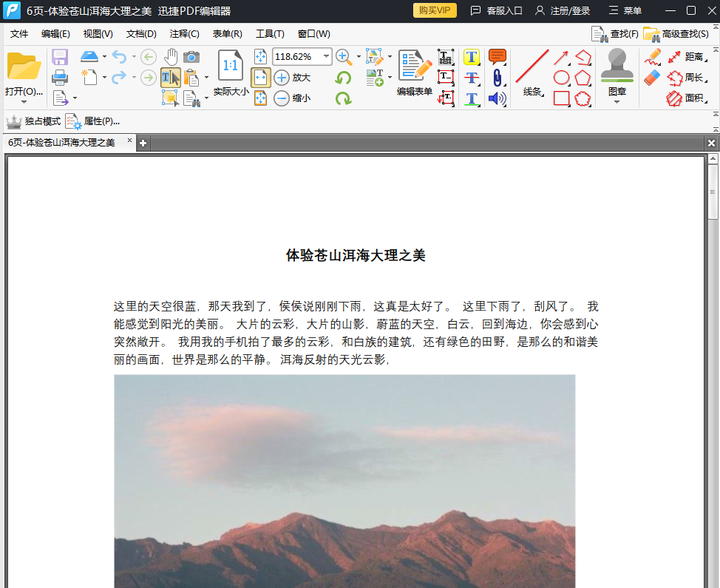Click the New document icon with star
This screenshot has height=588, width=720.
(x=89, y=77)
